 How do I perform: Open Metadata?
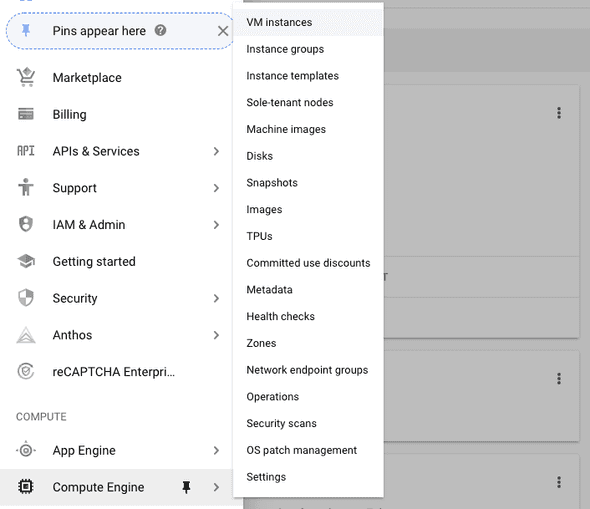(308, 289)
